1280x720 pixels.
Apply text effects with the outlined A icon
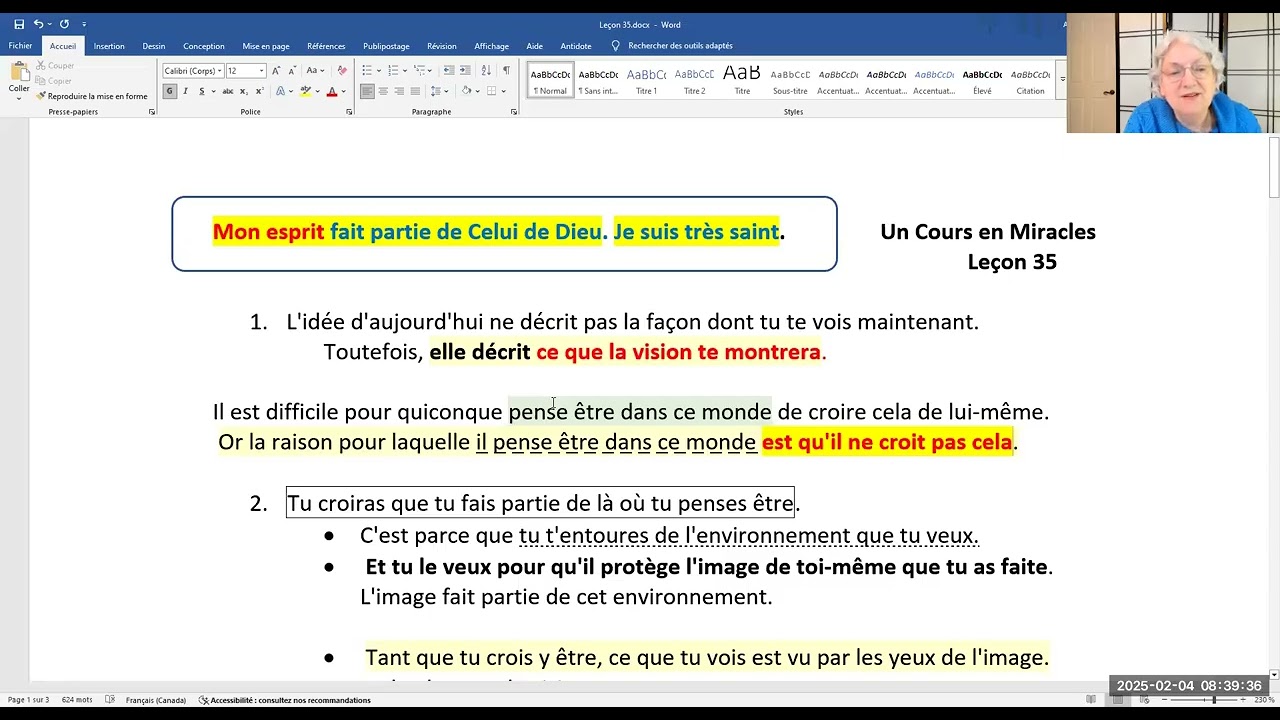point(280,91)
